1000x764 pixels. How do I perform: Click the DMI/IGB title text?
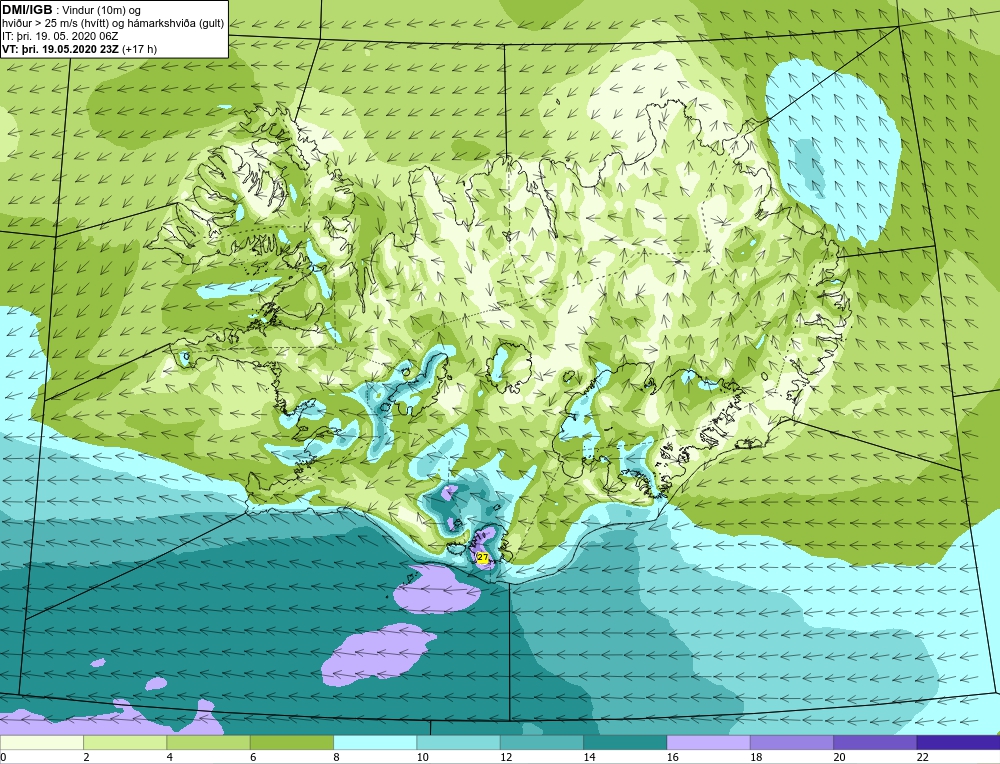coord(27,10)
